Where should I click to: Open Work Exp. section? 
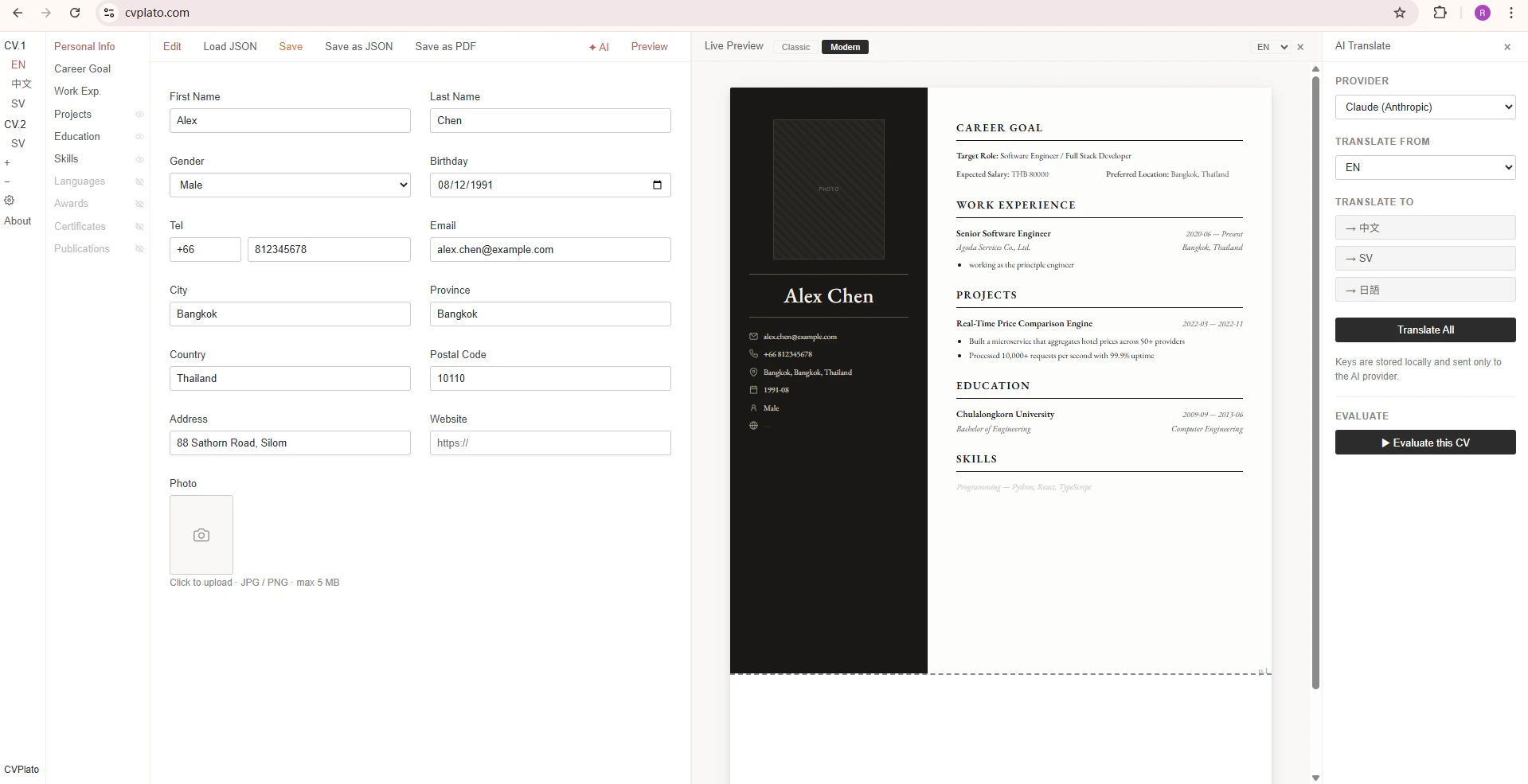click(x=77, y=91)
